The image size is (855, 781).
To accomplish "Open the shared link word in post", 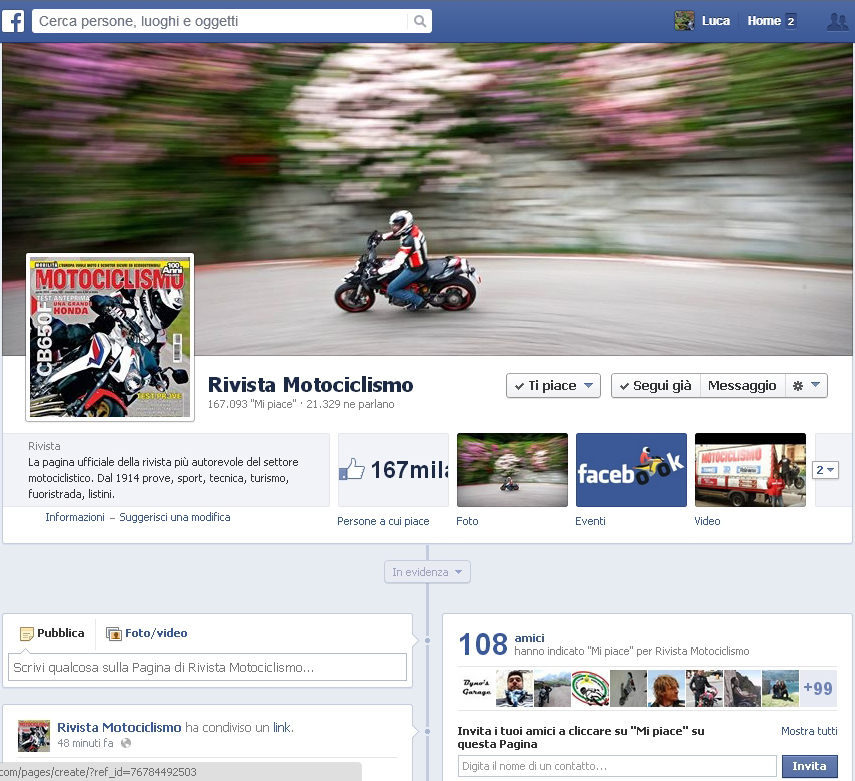I will (282, 728).
